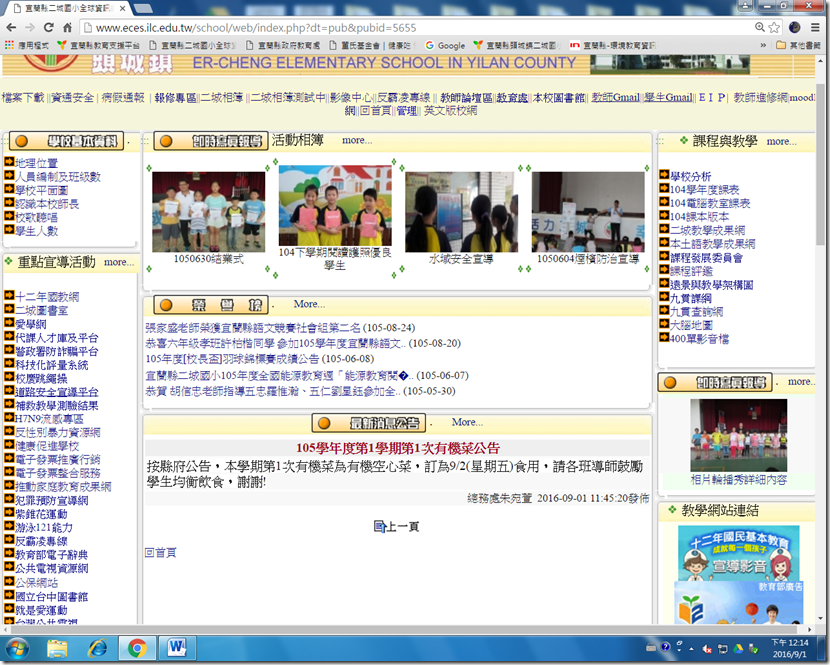Open a new tab with the tab button
The height and width of the screenshot is (665, 830).
coord(143,8)
